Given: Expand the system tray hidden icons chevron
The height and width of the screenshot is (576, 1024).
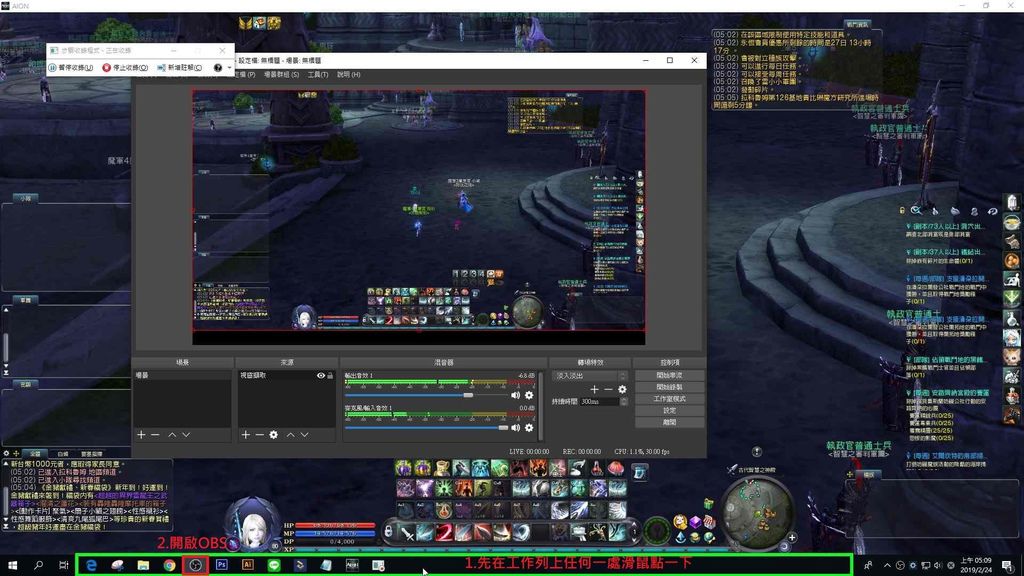Looking at the screenshot, I should [x=887, y=566].
